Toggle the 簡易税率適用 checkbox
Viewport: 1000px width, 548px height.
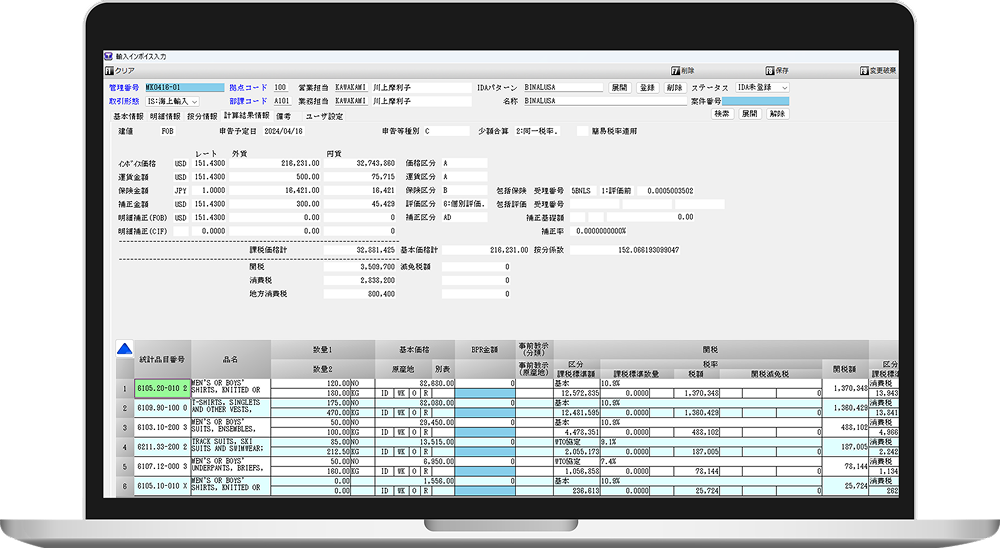pos(582,131)
